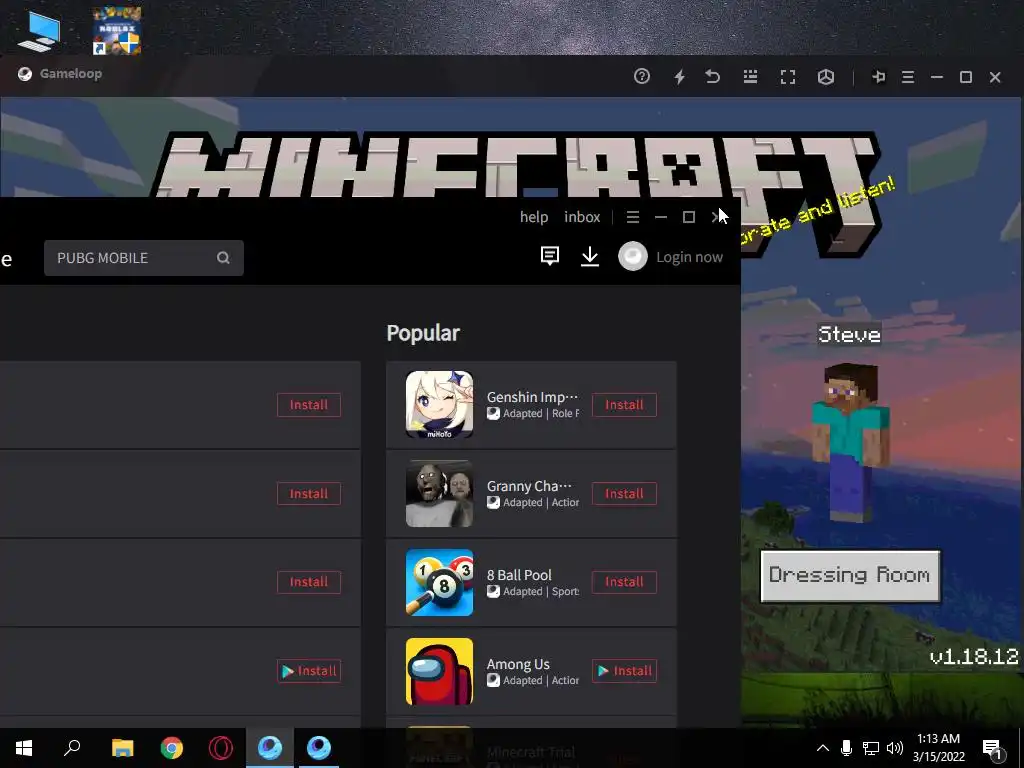Open the help icon in the Gameloop emulator title bar
Screen dimensions: 1024x768
642,76
